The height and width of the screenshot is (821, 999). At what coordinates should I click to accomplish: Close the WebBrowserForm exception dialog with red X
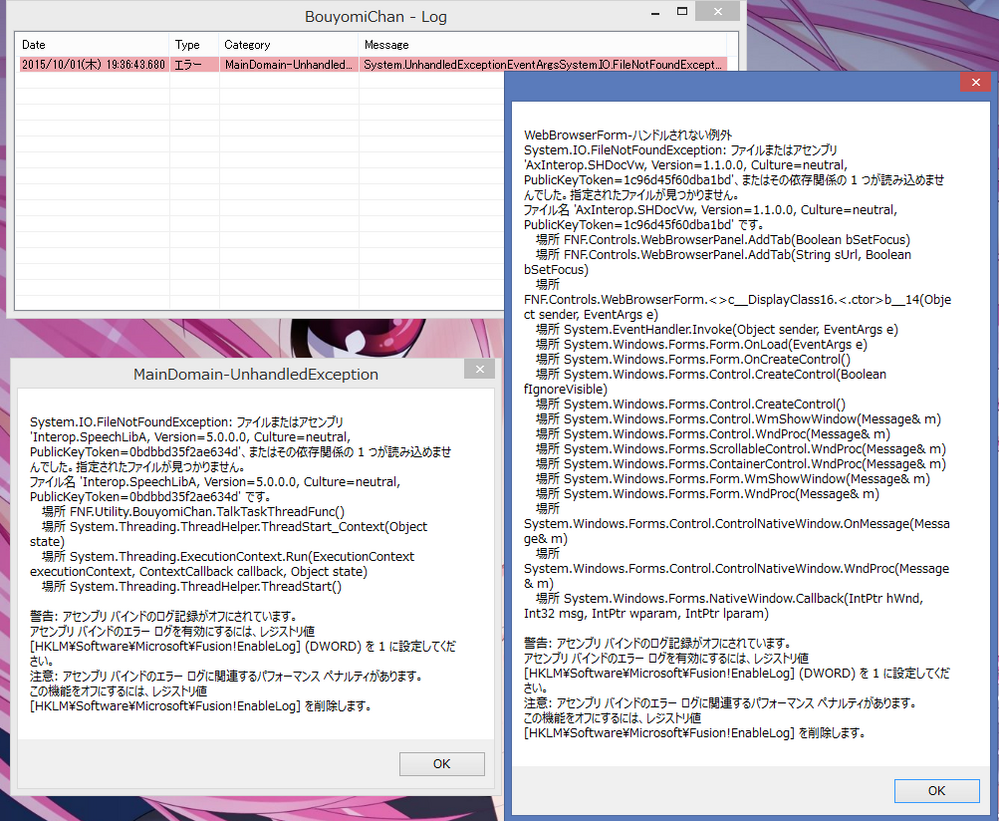coord(975,82)
